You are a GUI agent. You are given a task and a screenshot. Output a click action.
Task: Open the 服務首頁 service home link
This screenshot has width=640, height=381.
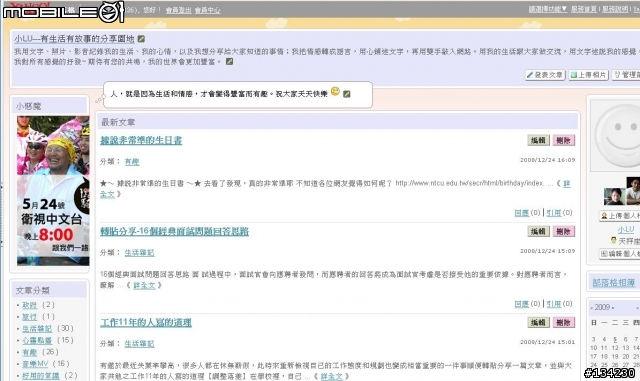[584, 9]
